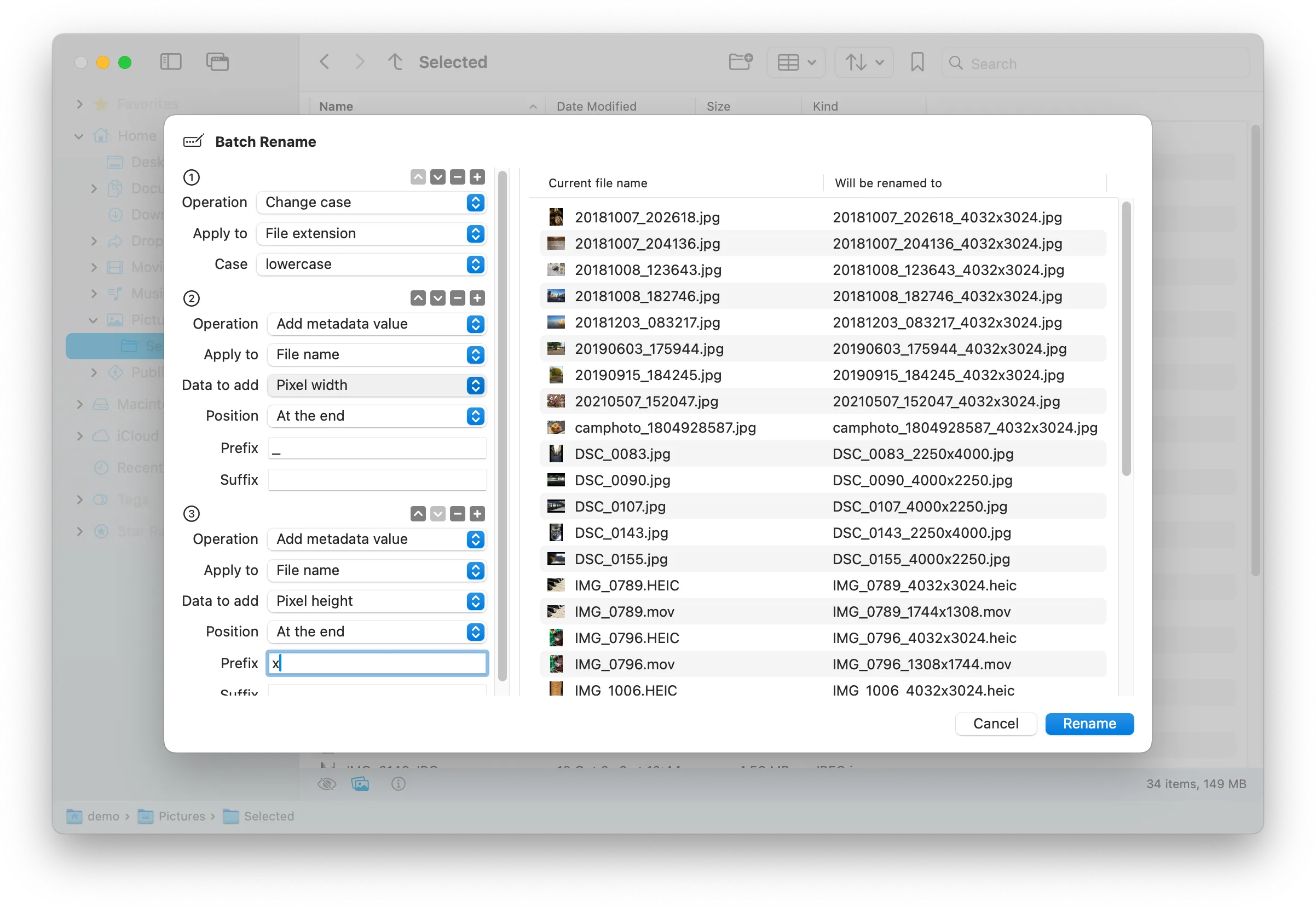This screenshot has height=907, width=1316.
Task: Click the new folder toolbar icon
Action: click(741, 62)
